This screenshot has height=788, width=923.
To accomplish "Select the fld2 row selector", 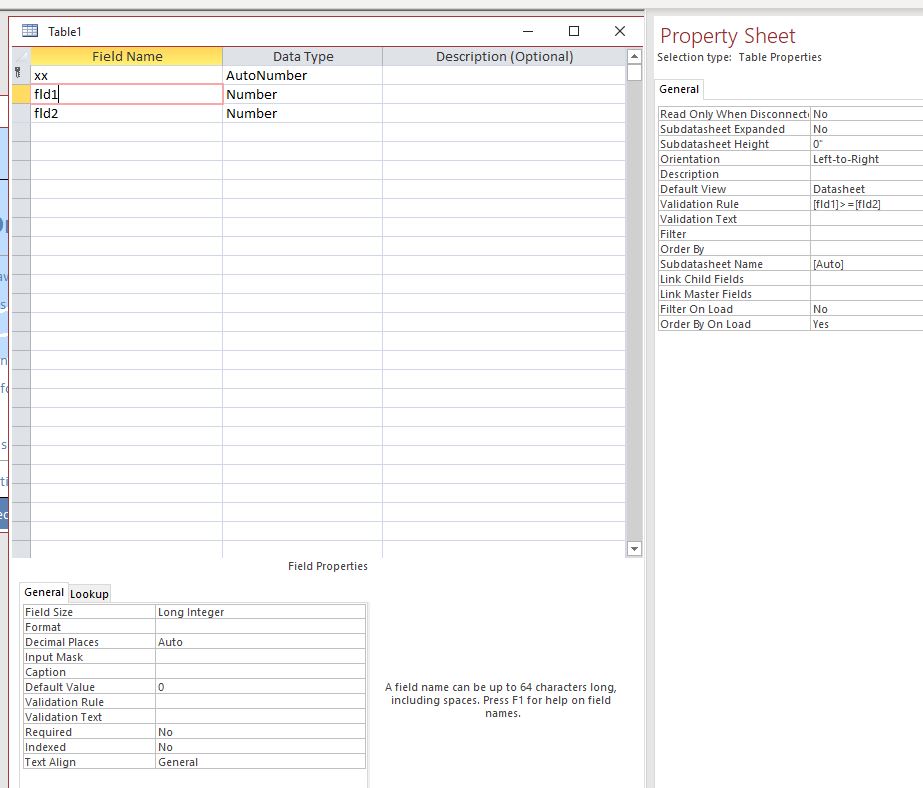I will click(x=21, y=113).
